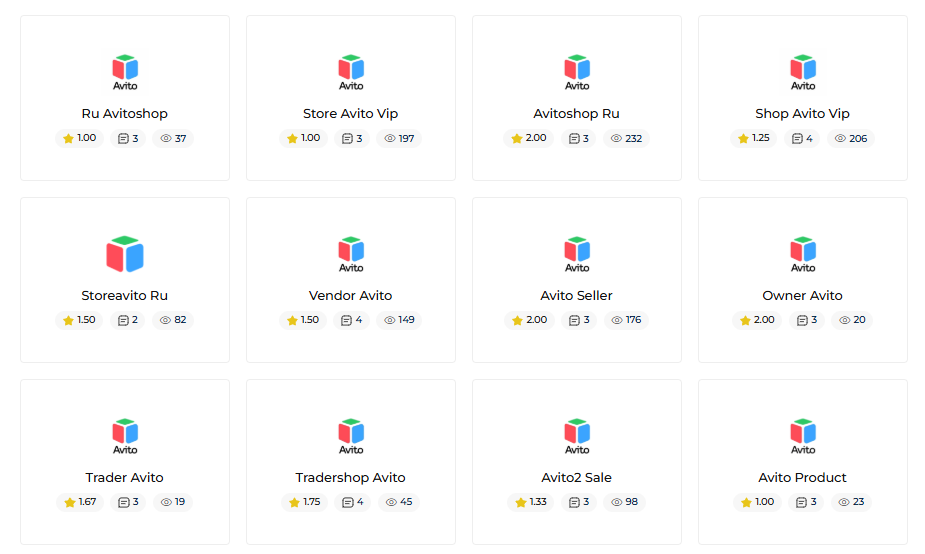925x554 pixels.
Task: Open the Tradershop Avito logo image
Action: 351,437
